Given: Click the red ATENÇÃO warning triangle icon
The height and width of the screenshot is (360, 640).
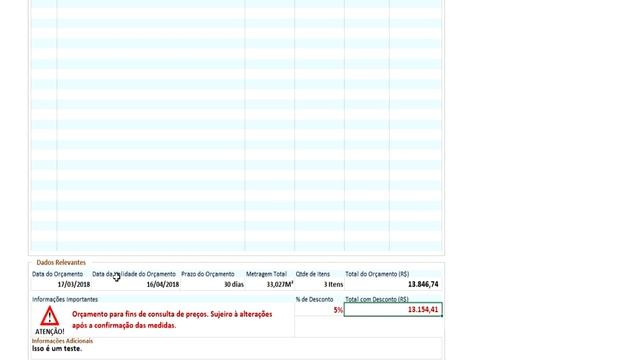Looking at the screenshot, I should (x=49, y=316).
